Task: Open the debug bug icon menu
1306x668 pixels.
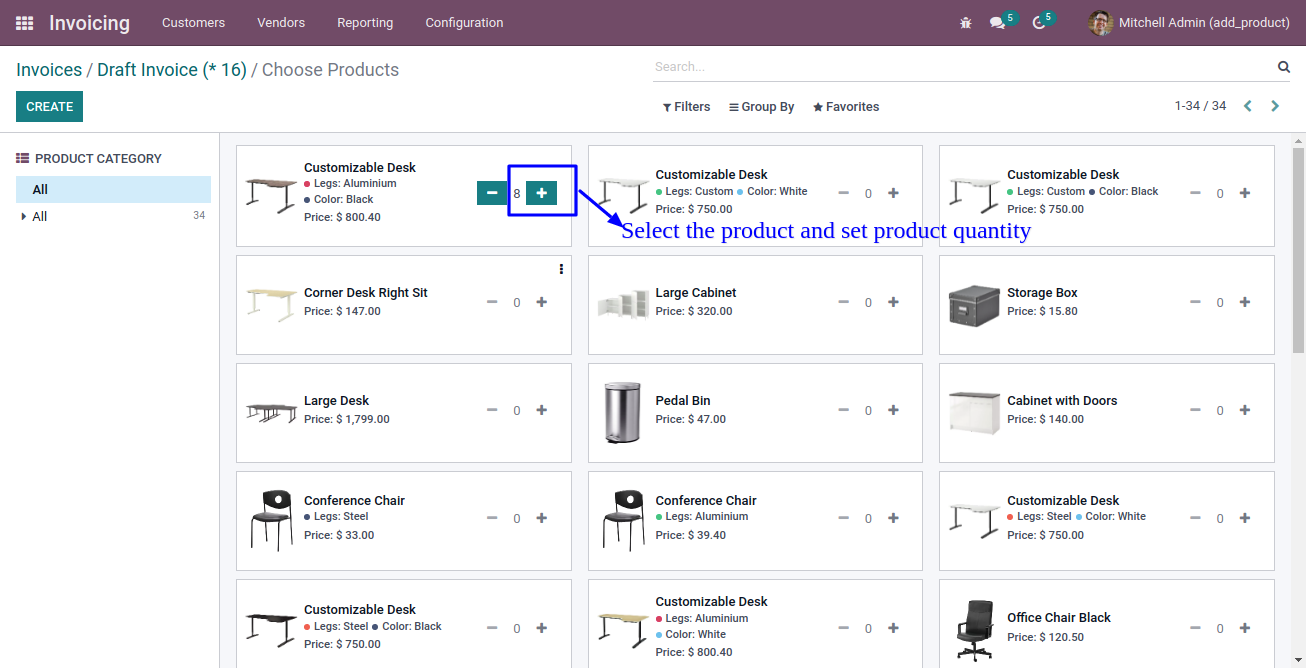Action: (965, 22)
